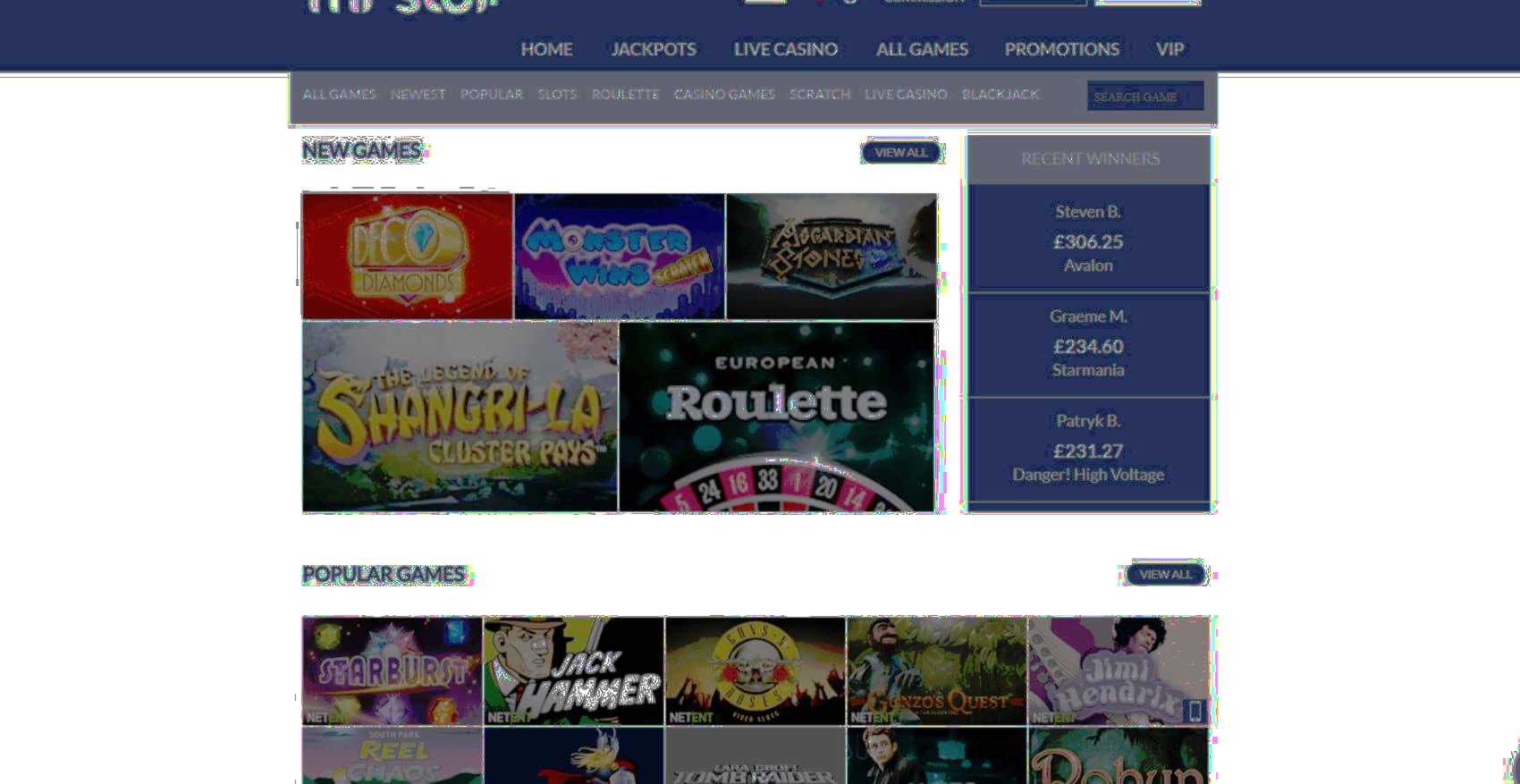This screenshot has height=784, width=1520.
Task: View all Popular Games
Action: [x=1165, y=574]
